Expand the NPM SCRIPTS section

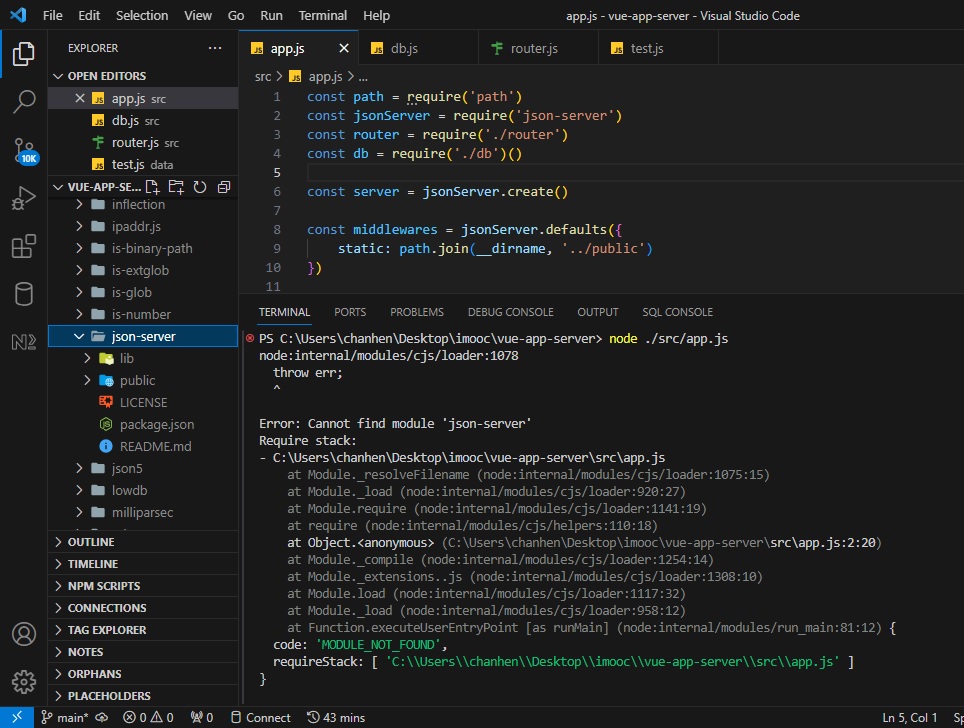(104, 586)
